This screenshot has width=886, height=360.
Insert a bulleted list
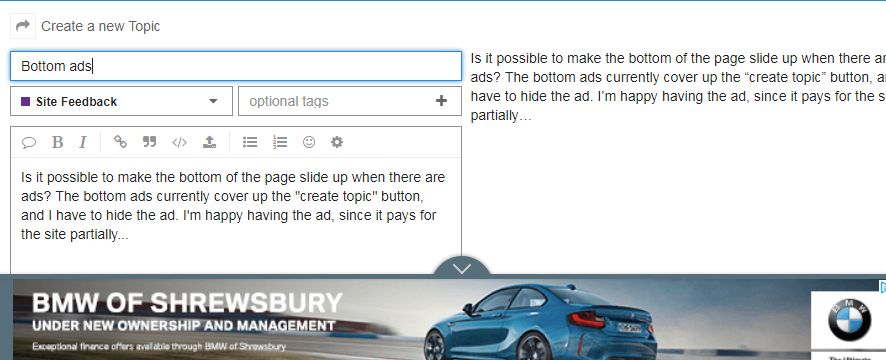(250, 142)
